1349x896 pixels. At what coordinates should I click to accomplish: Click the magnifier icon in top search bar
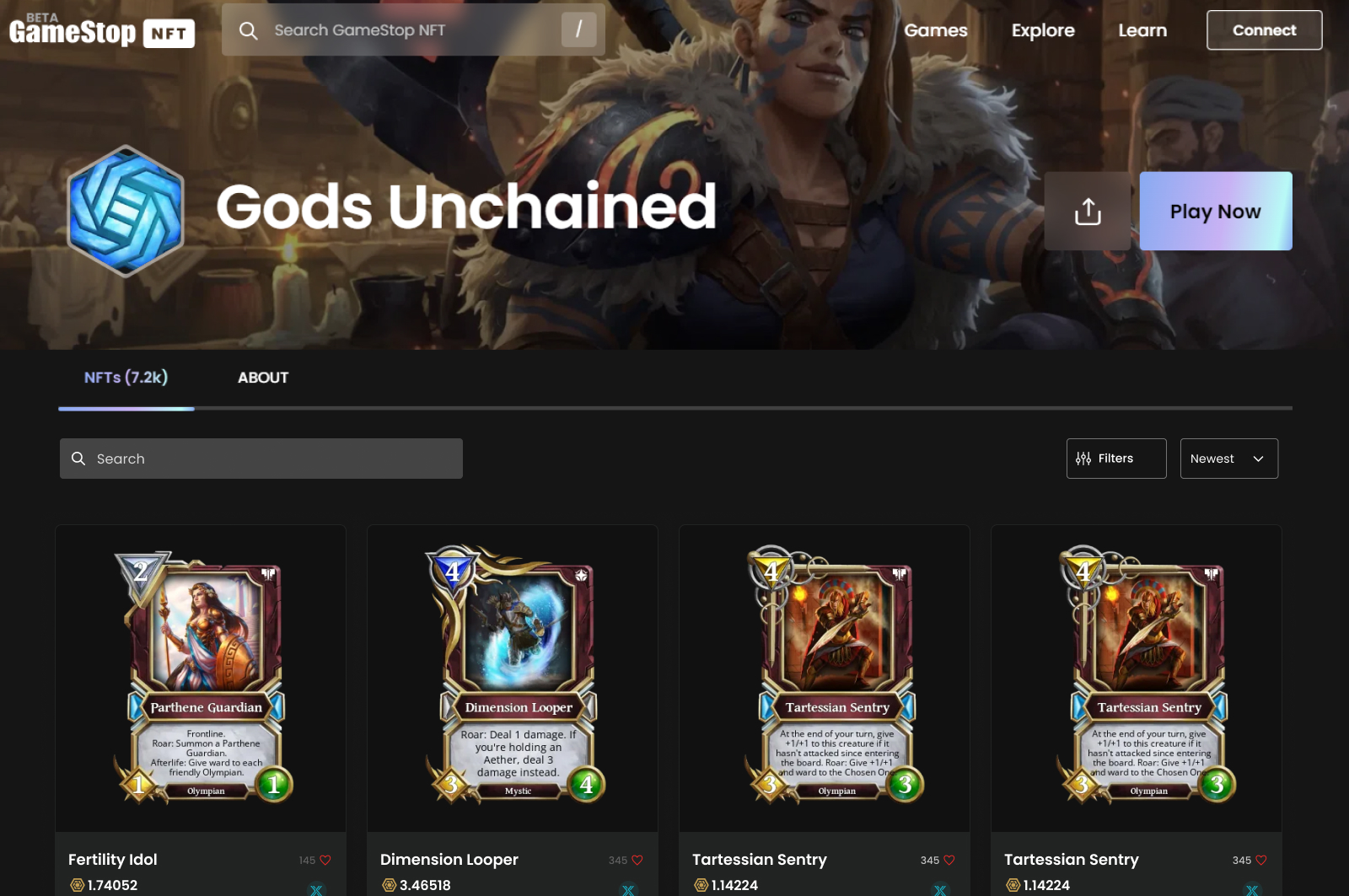coord(248,30)
